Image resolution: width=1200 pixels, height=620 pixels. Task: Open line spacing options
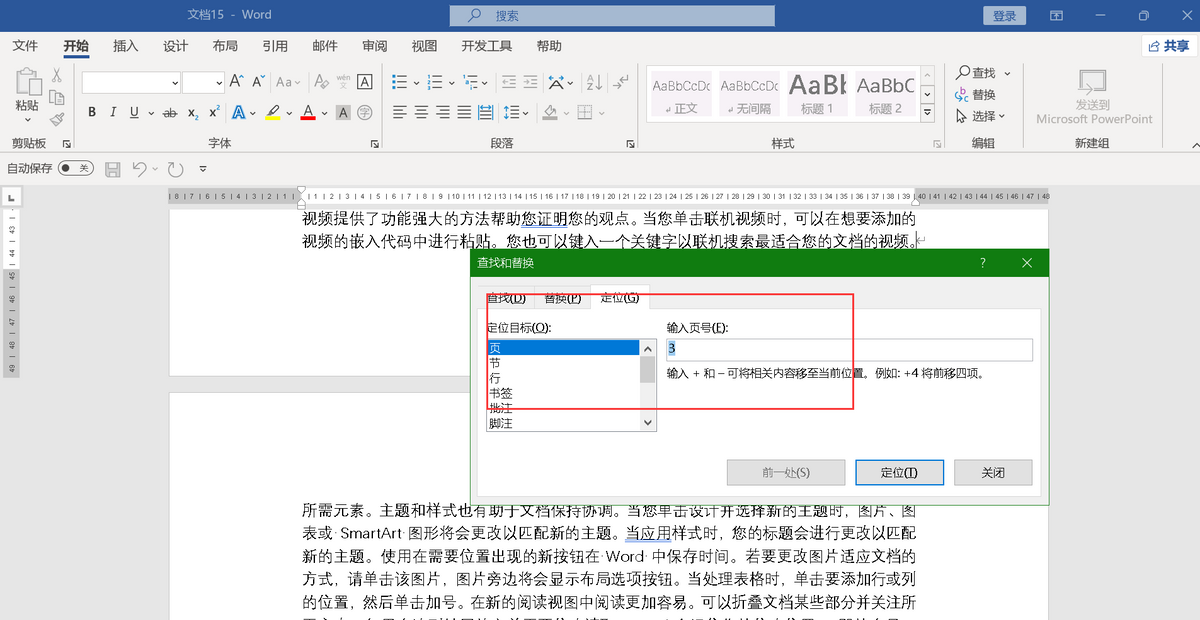pos(515,112)
